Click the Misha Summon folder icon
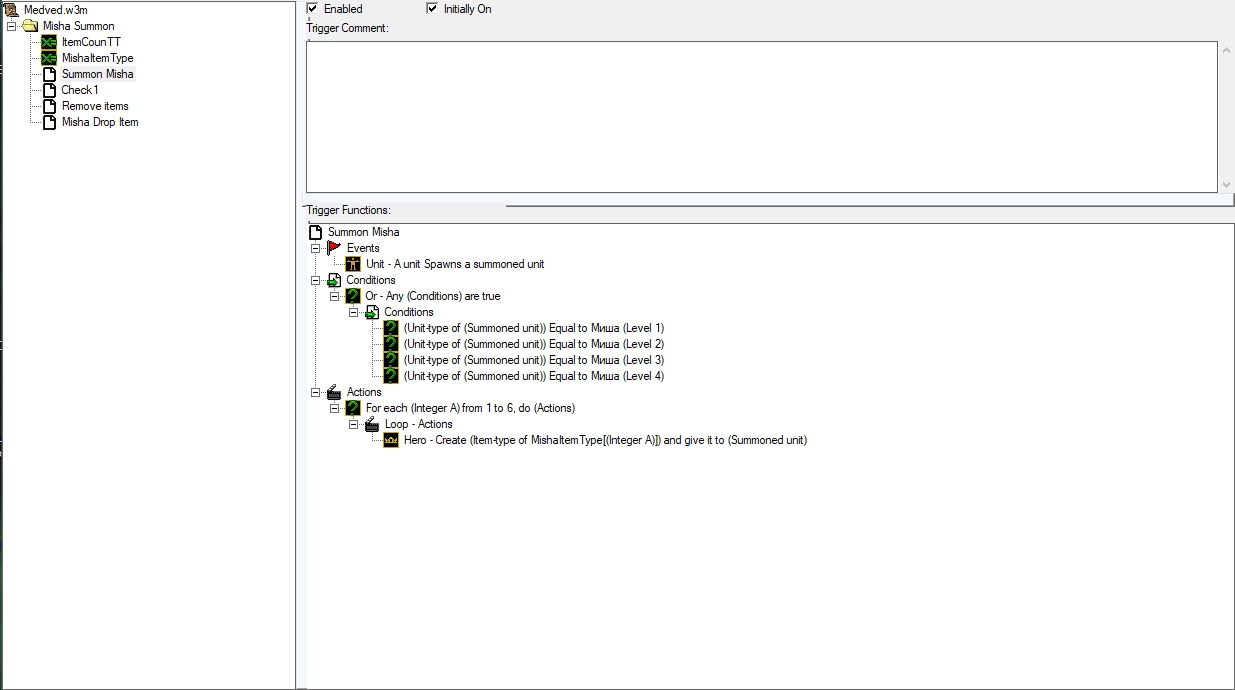This screenshot has width=1235, height=690. coord(31,26)
